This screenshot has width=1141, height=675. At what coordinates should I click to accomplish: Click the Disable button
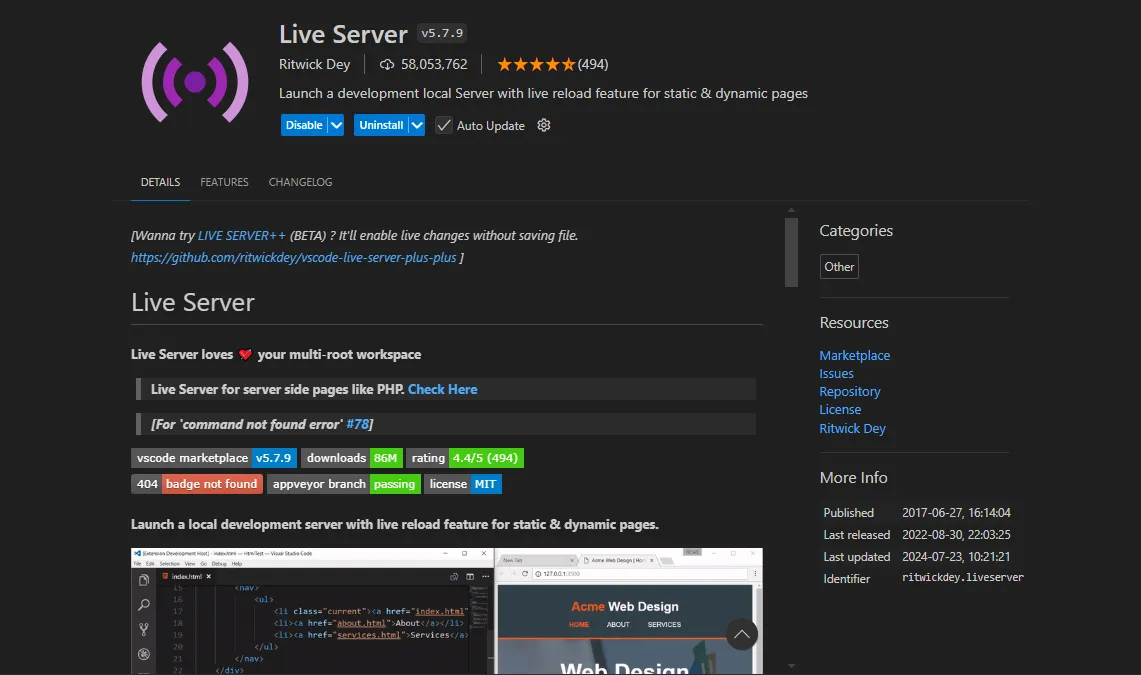[x=304, y=125]
